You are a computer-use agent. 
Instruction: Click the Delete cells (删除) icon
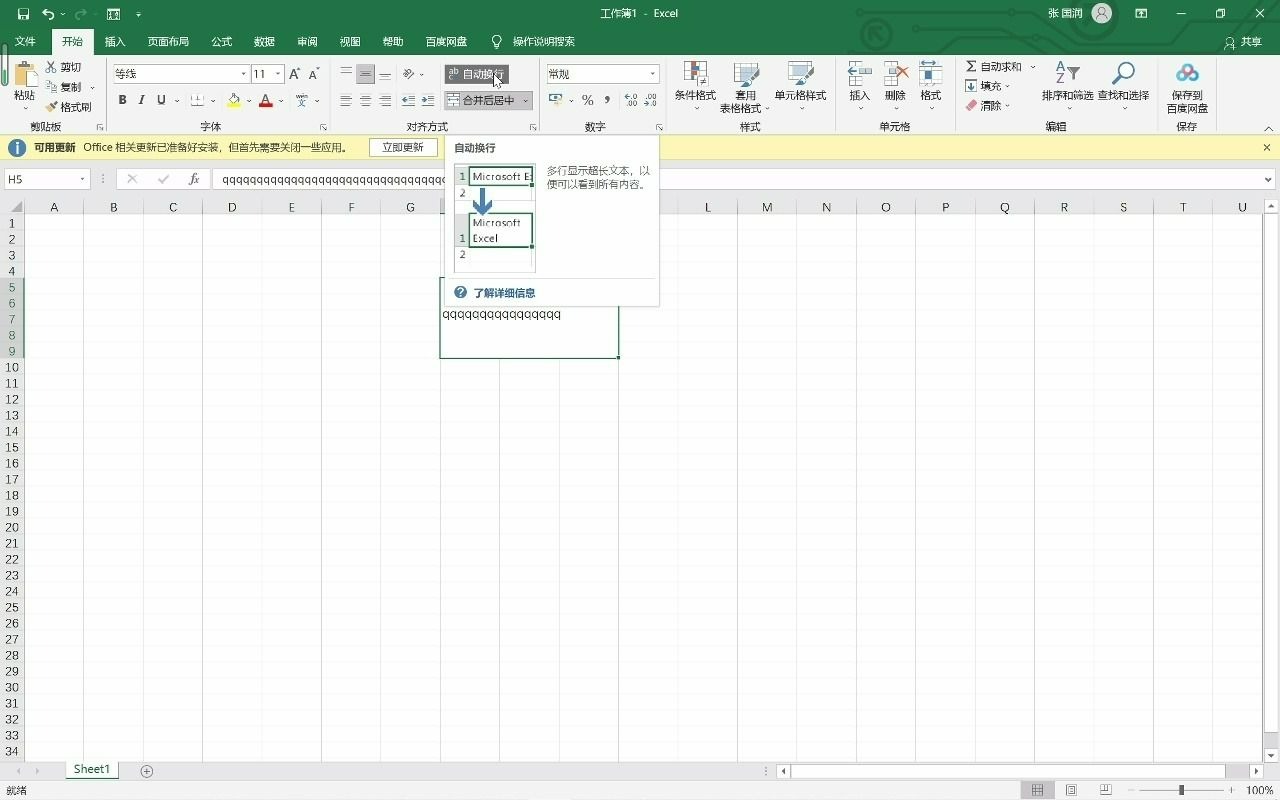[895, 74]
